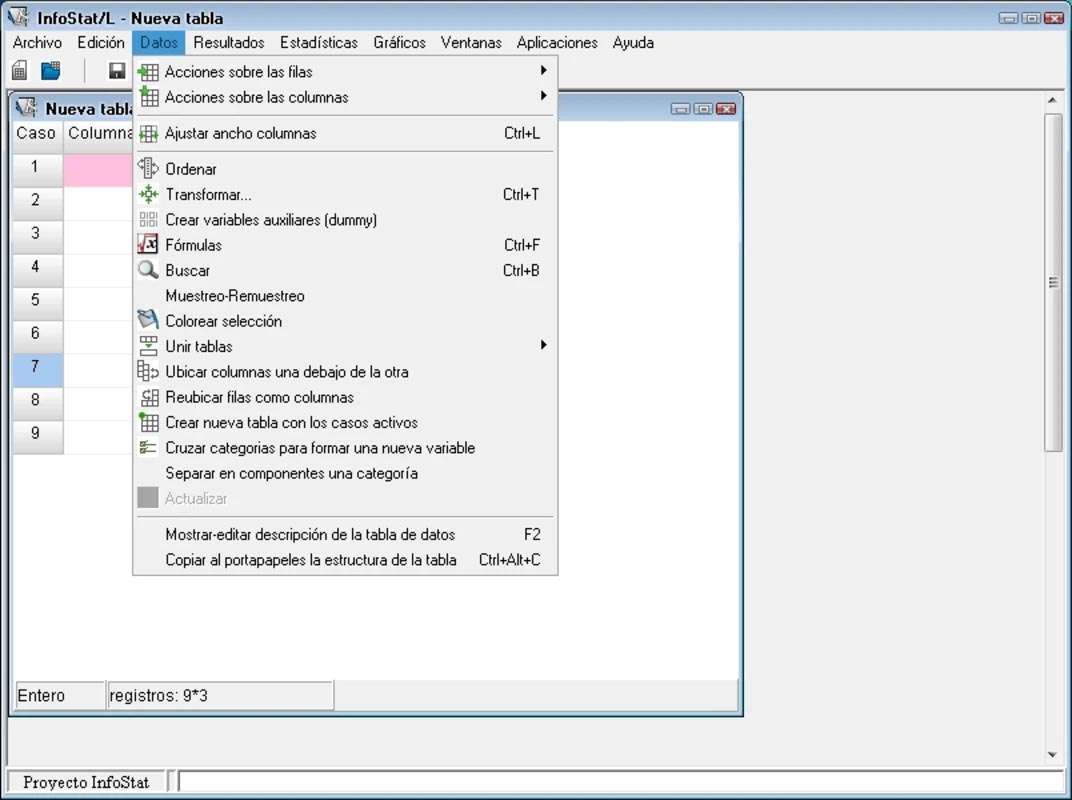Click the new table toolbar icon
Image resolution: width=1072 pixels, height=800 pixels.
tap(19, 71)
